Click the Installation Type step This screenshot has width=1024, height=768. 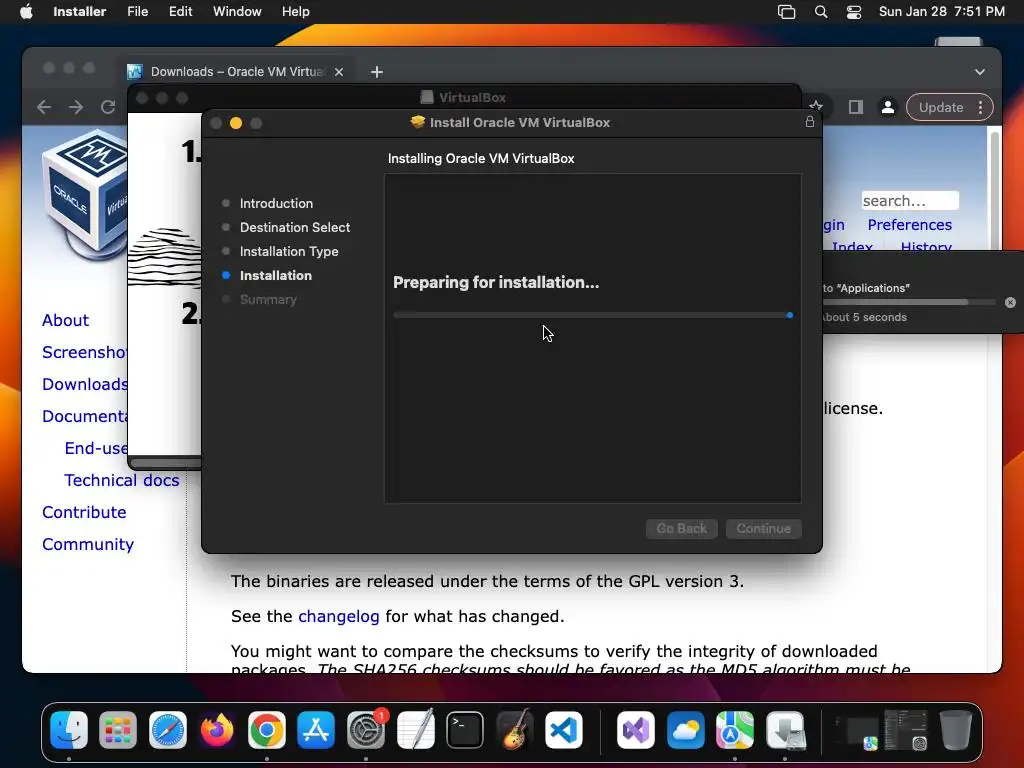click(x=289, y=251)
